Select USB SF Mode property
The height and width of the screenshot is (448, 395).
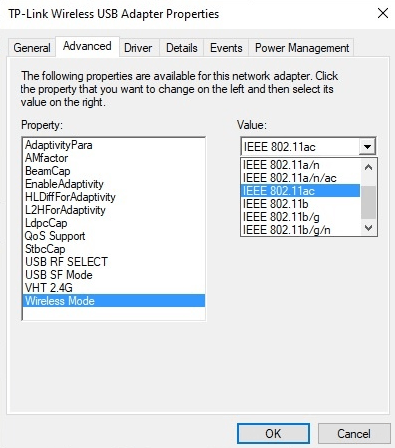pos(114,275)
